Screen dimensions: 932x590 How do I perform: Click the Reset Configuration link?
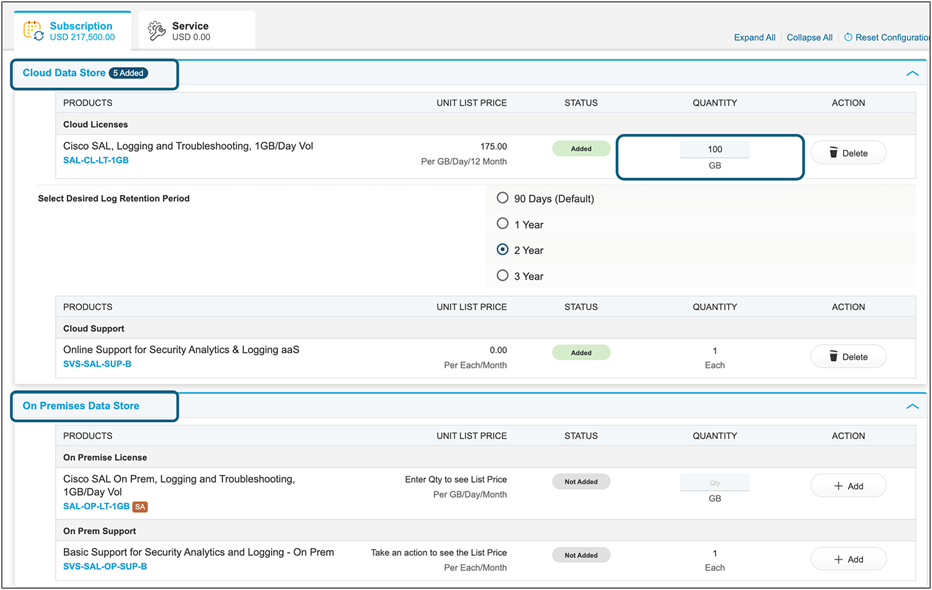pyautogui.click(x=892, y=37)
